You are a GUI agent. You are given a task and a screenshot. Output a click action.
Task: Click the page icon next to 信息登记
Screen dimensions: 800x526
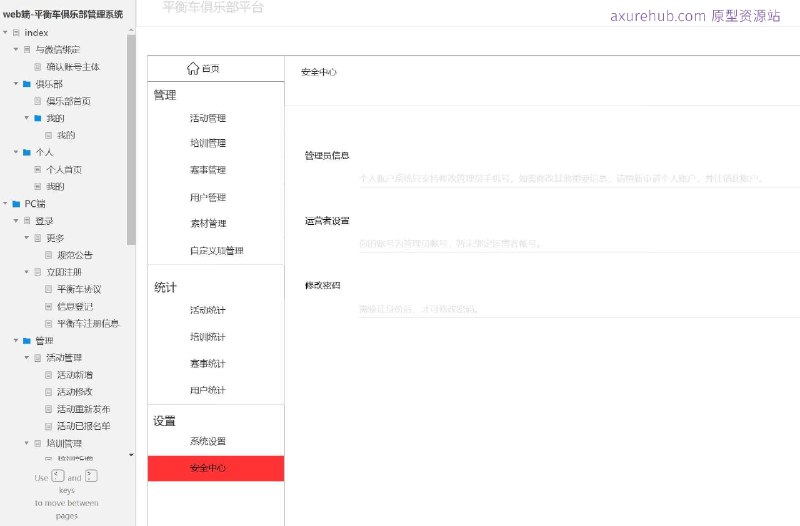[x=48, y=306]
